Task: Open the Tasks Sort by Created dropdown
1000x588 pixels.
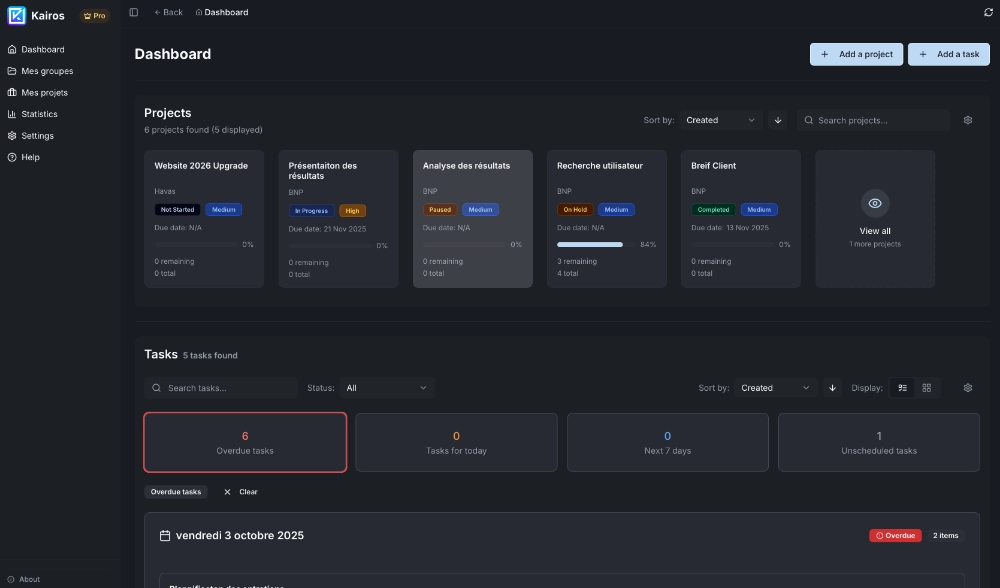Action: tap(775, 388)
